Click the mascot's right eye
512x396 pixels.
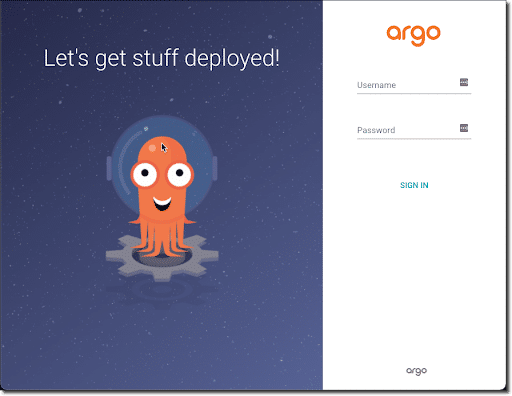[180, 174]
